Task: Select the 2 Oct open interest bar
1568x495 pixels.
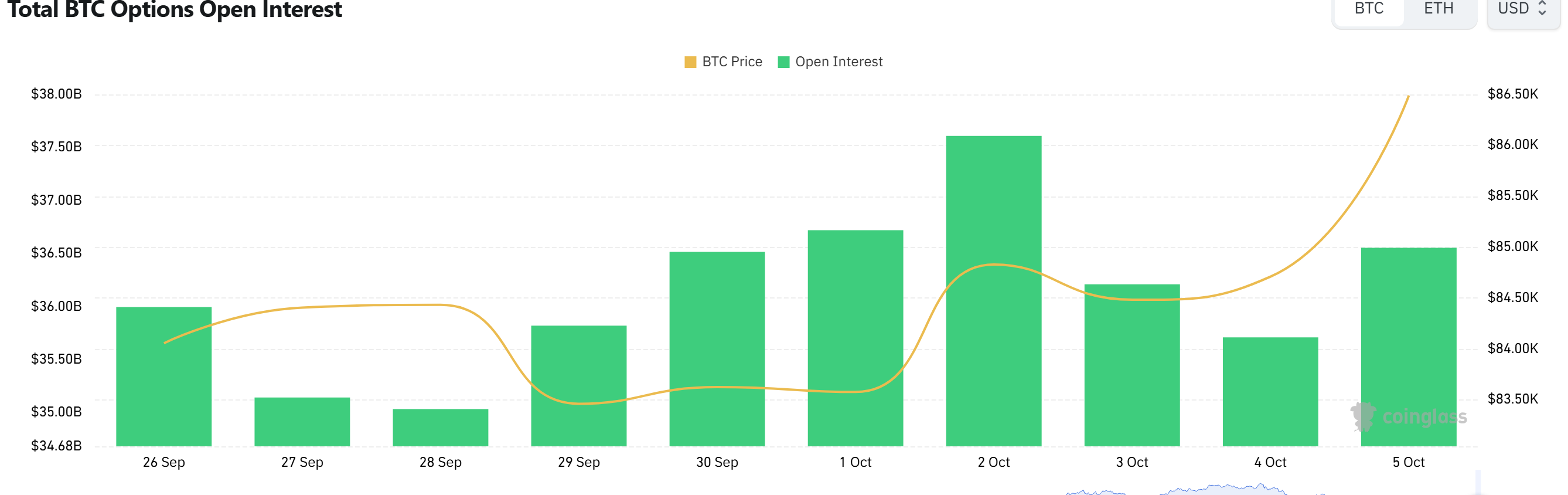Action: tap(993, 291)
